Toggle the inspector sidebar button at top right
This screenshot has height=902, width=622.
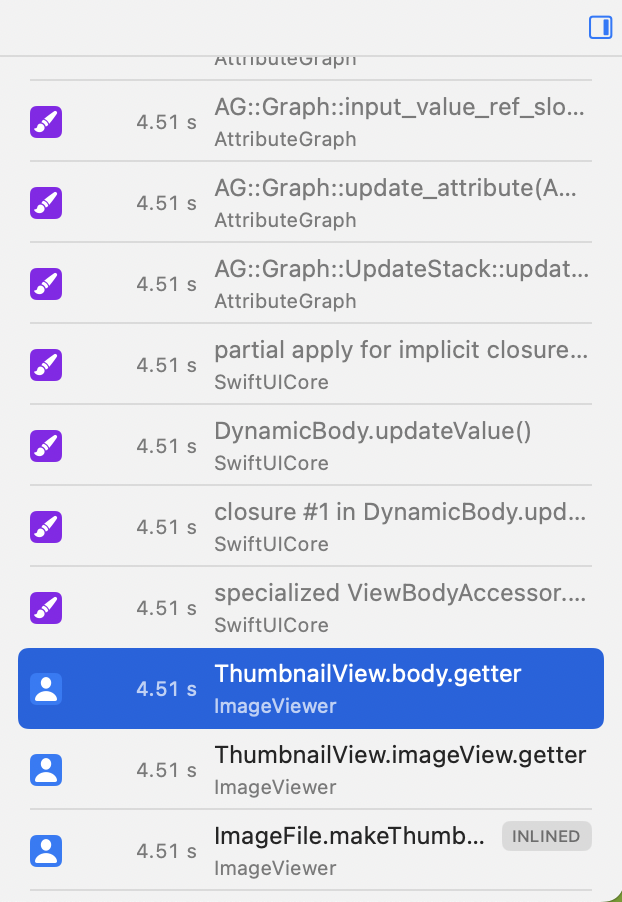pyautogui.click(x=600, y=28)
